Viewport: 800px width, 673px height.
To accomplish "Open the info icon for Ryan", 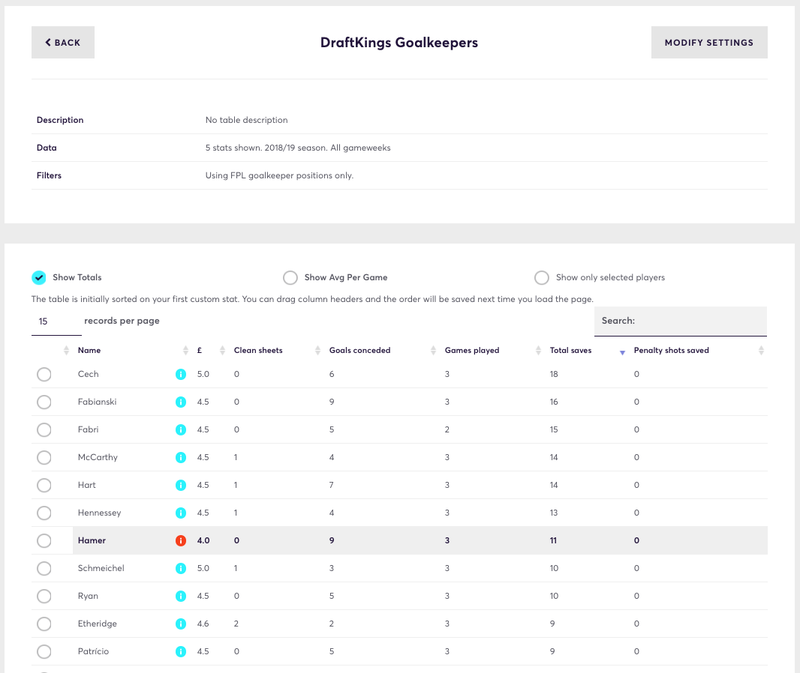I will [x=181, y=596].
